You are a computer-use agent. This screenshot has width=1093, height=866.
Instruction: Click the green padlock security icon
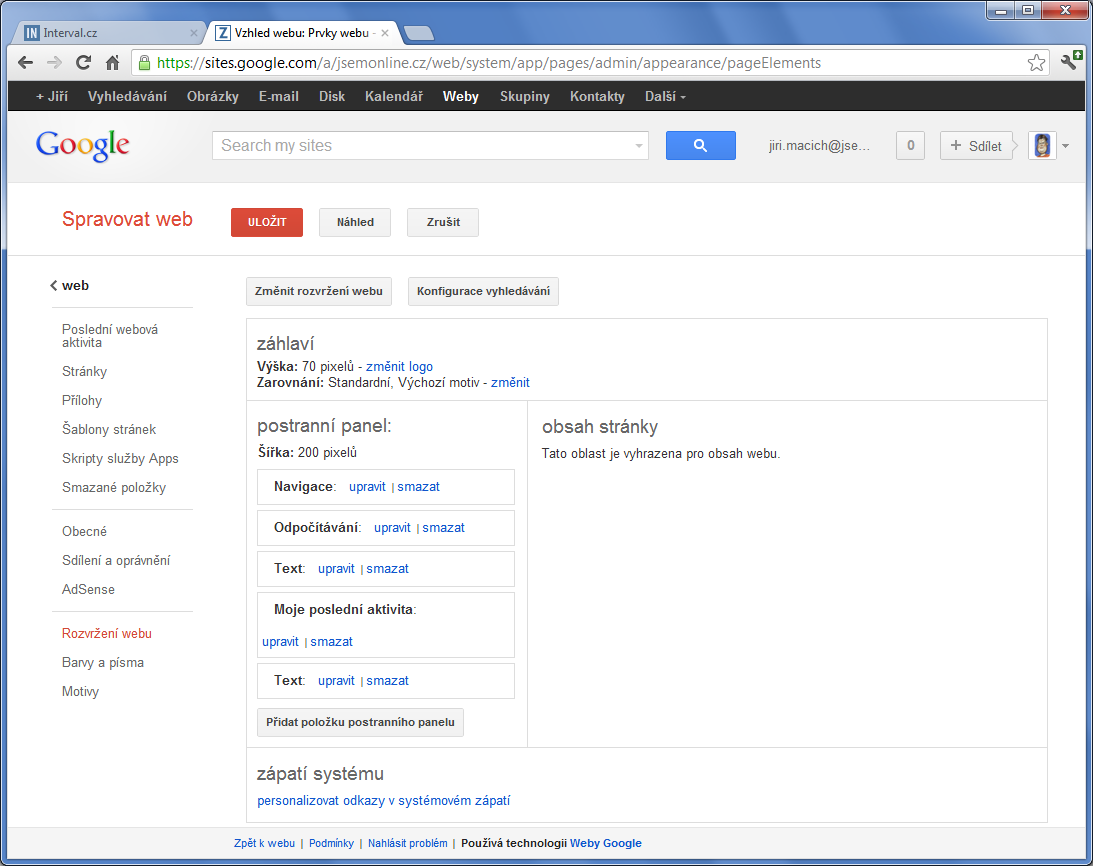pos(144,63)
